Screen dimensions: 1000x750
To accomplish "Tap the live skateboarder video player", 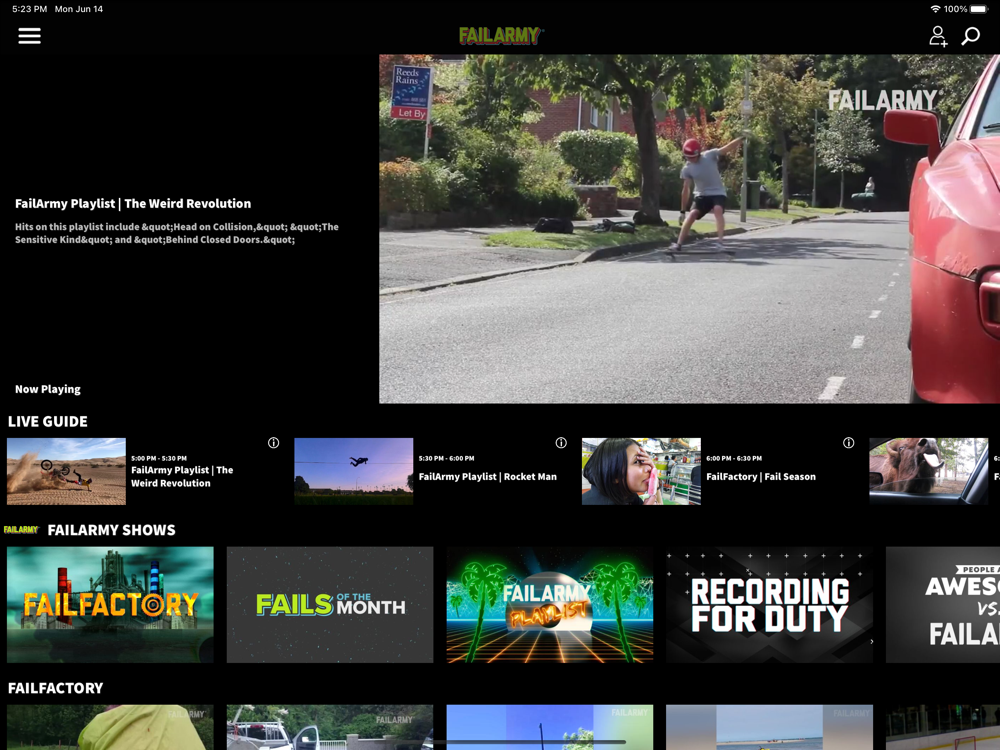I will 689,228.
